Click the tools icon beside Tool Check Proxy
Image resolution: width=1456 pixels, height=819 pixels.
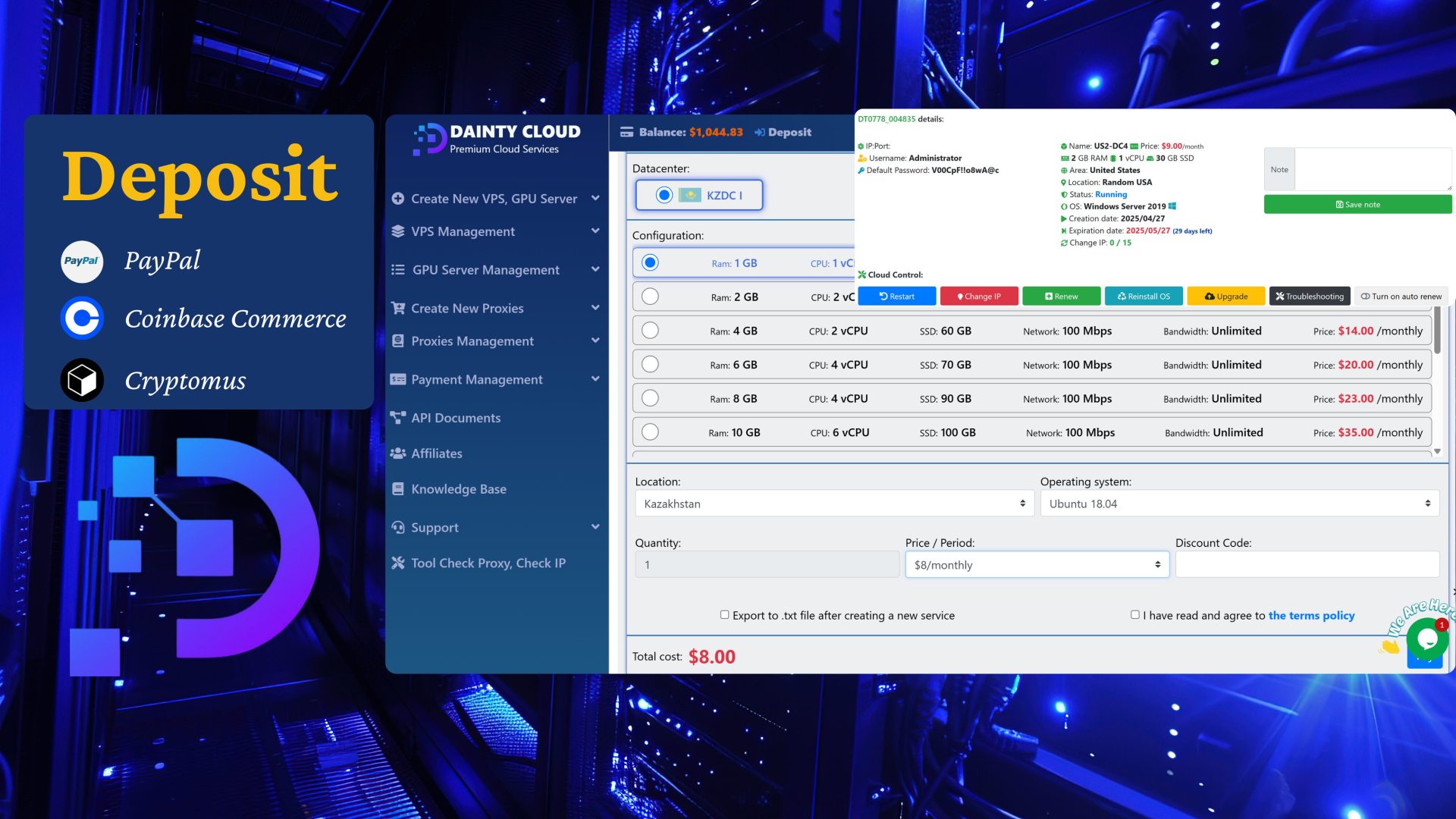coord(397,563)
